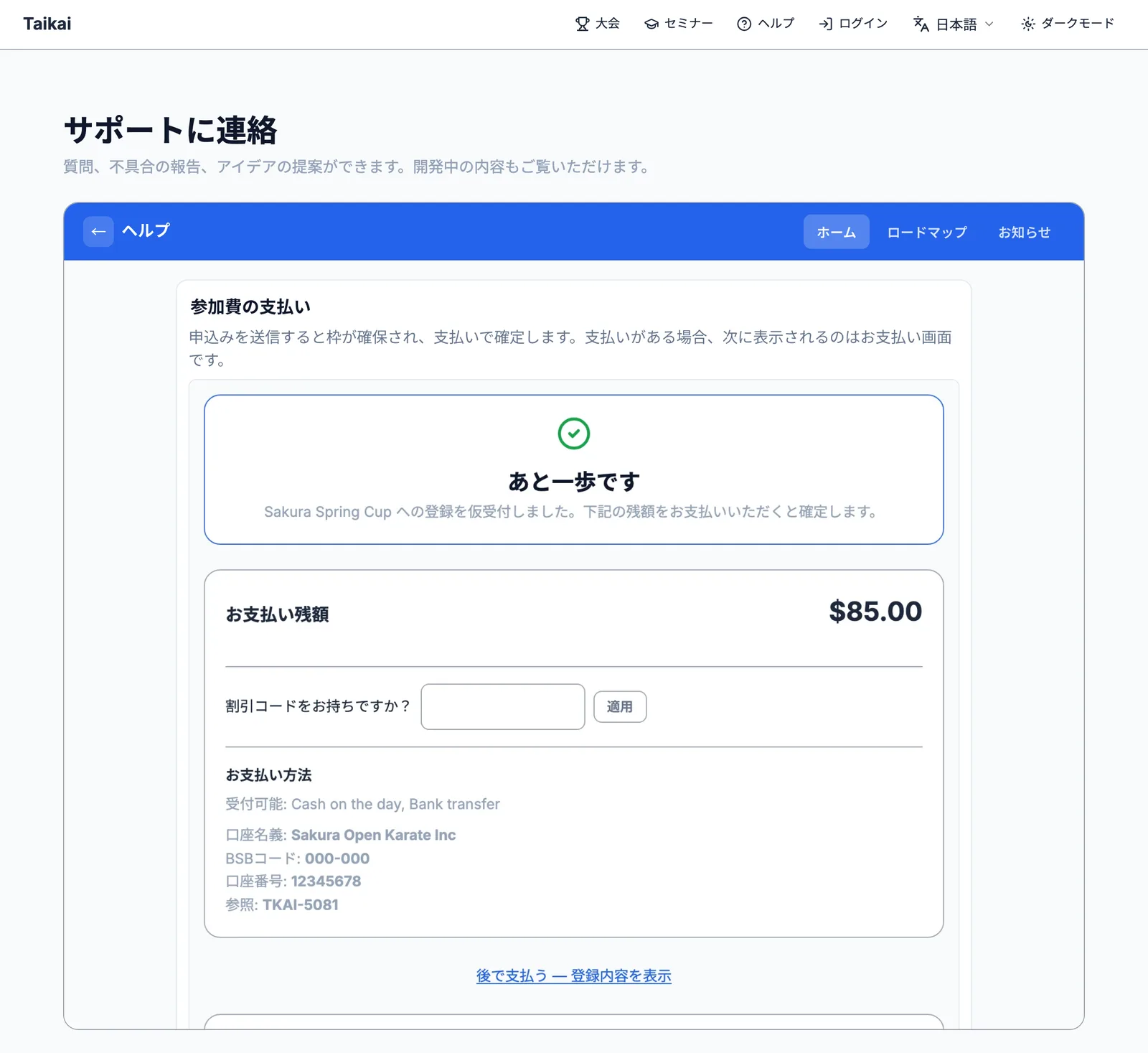Click the ヘルプ title in blue header

pyautogui.click(x=146, y=230)
